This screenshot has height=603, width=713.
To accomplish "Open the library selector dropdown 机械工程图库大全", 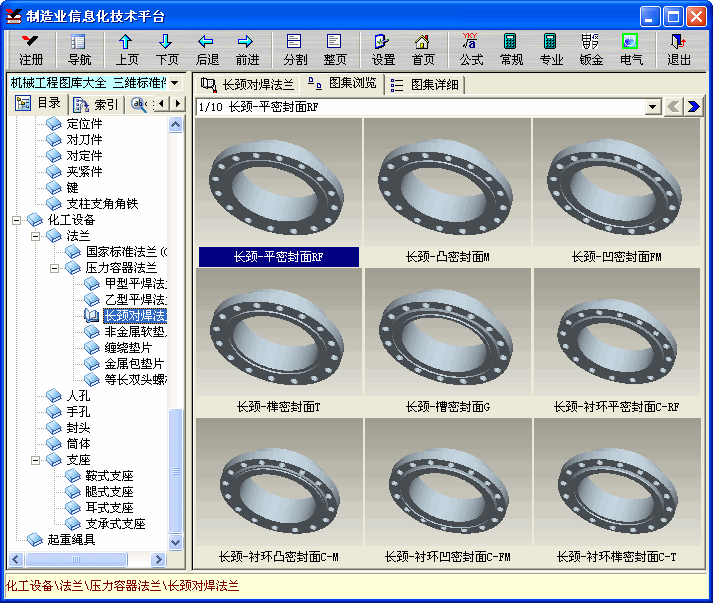I will tap(175, 82).
